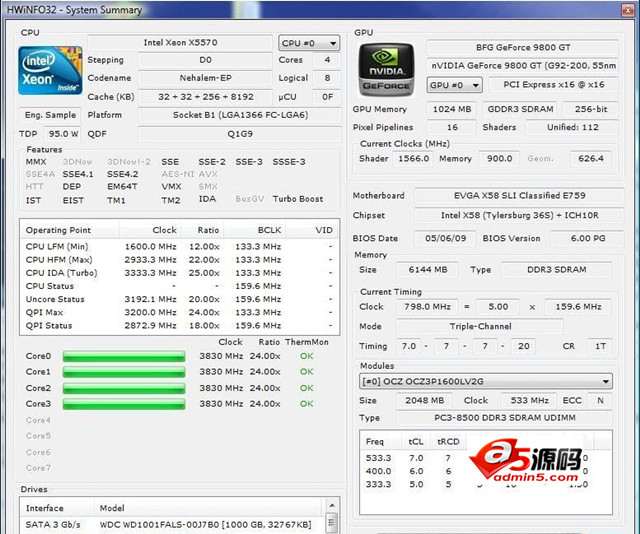Click the Core1 usage bar

pos(124,372)
